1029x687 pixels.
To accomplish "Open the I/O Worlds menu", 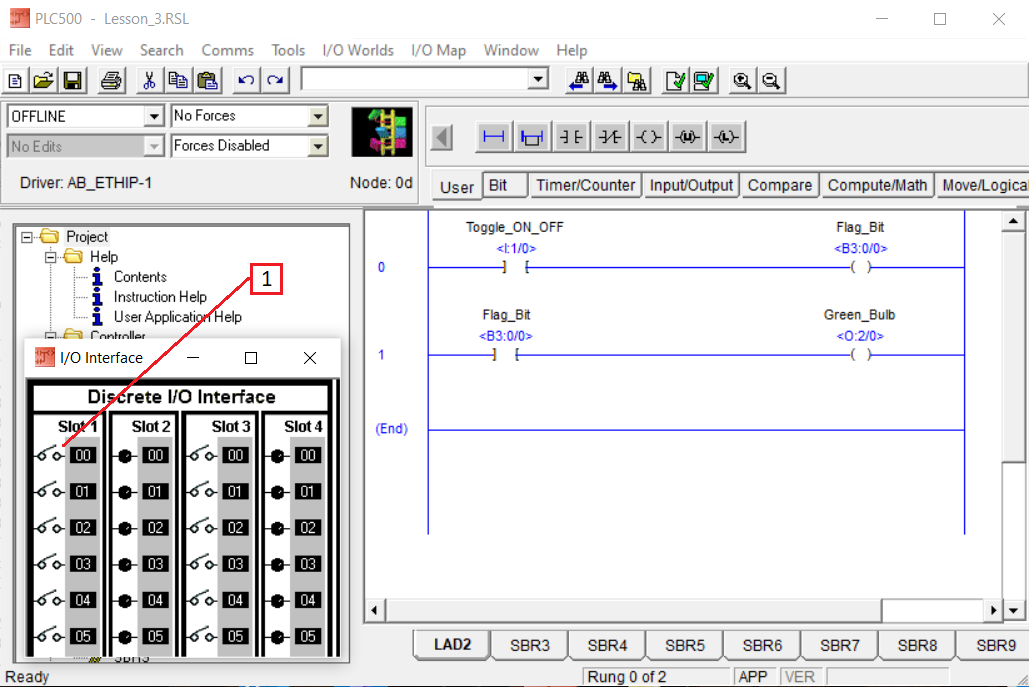I will [358, 51].
